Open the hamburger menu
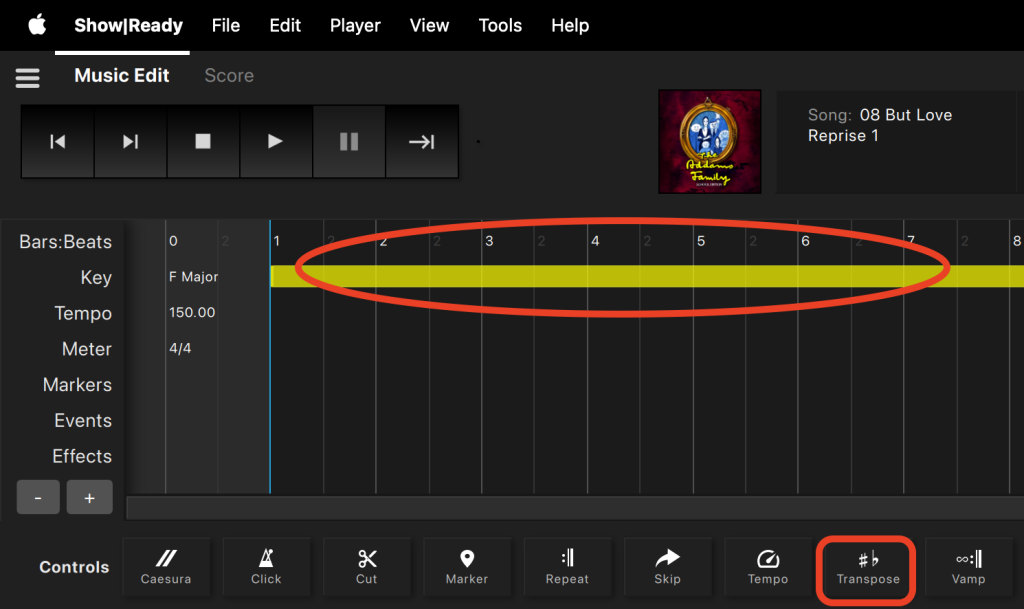 [27, 77]
